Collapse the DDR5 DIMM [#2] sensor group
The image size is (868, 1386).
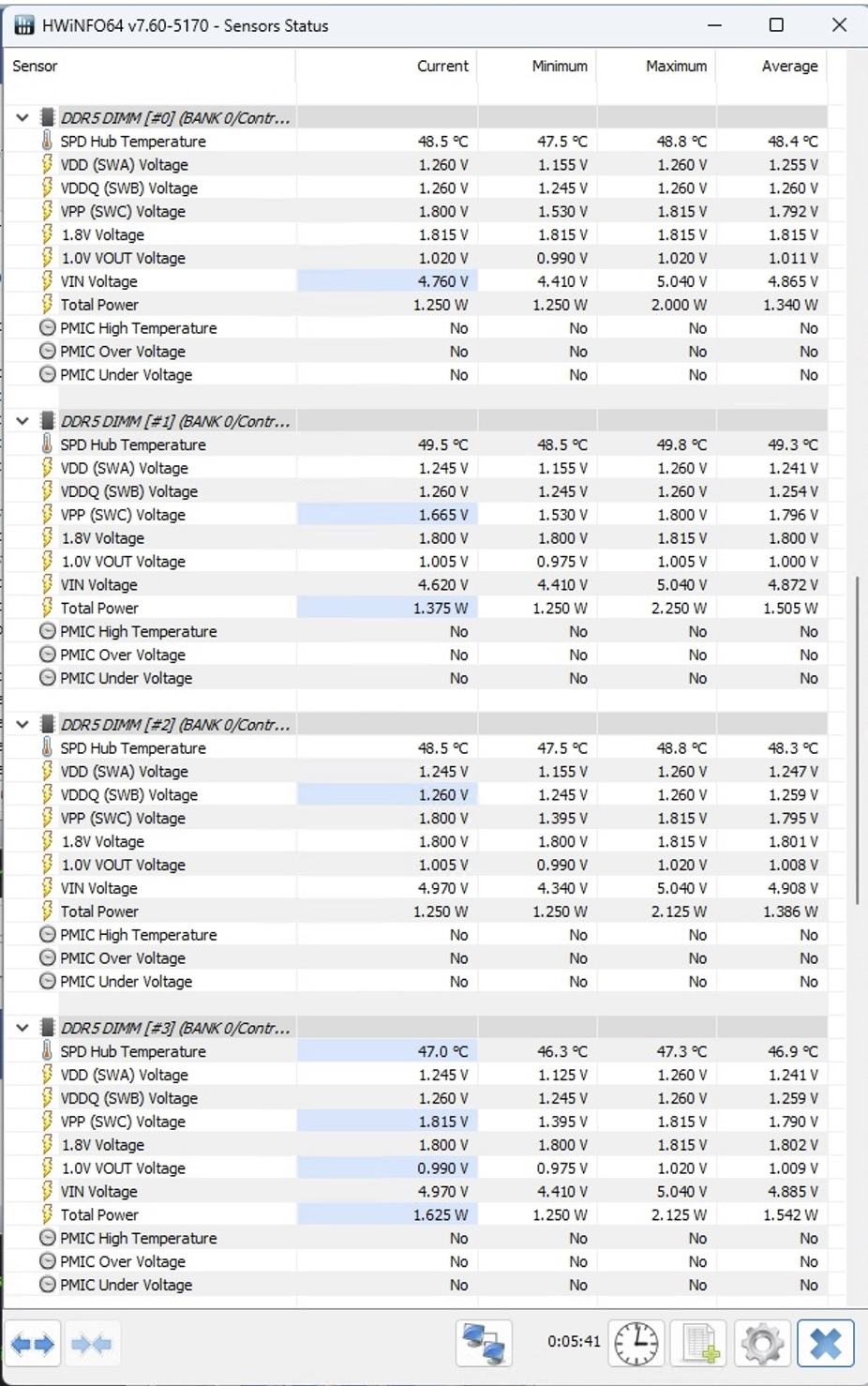pyautogui.click(x=22, y=725)
